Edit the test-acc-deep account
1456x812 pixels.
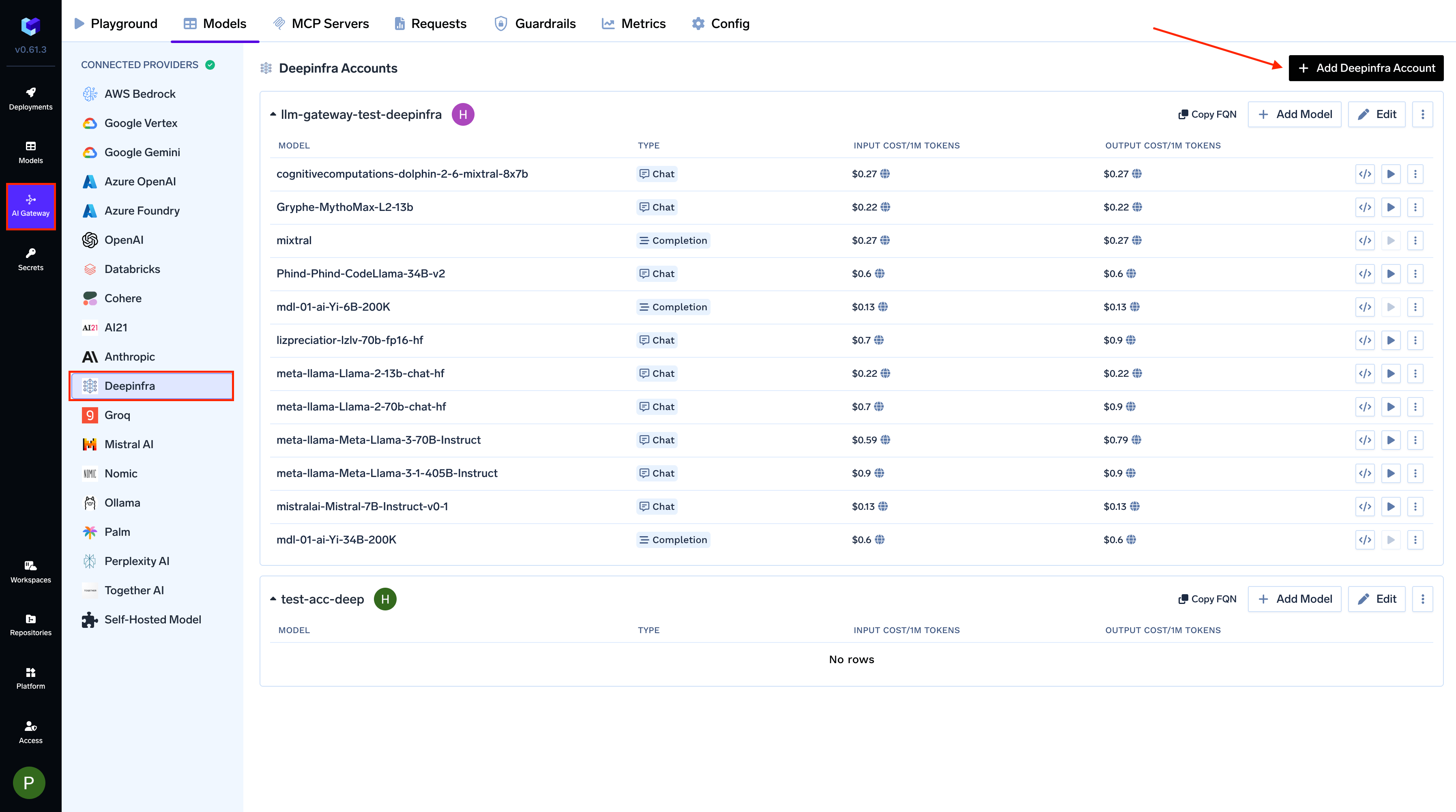(x=1376, y=599)
